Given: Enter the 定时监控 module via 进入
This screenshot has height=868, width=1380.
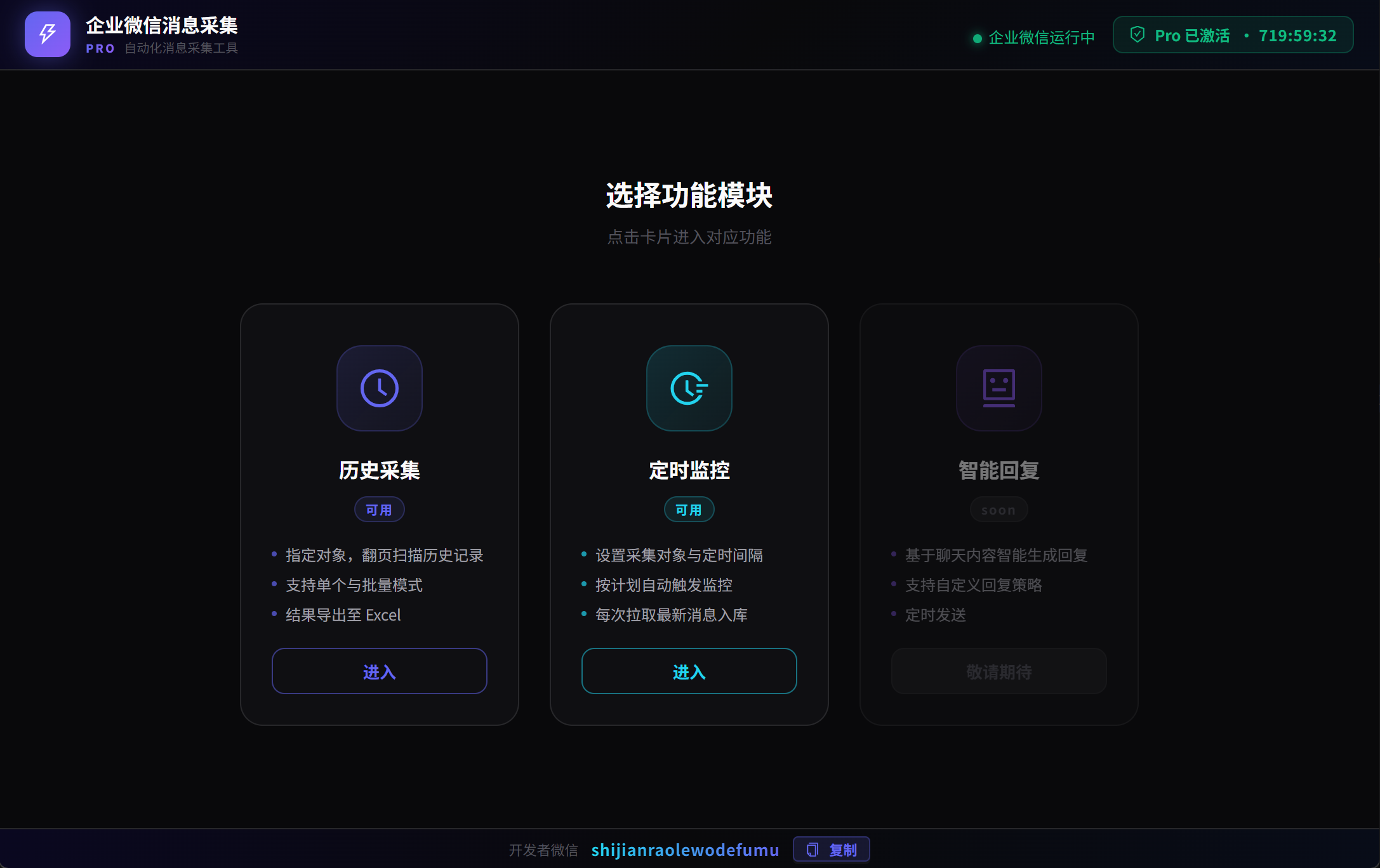Looking at the screenshot, I should pyautogui.click(x=689, y=671).
